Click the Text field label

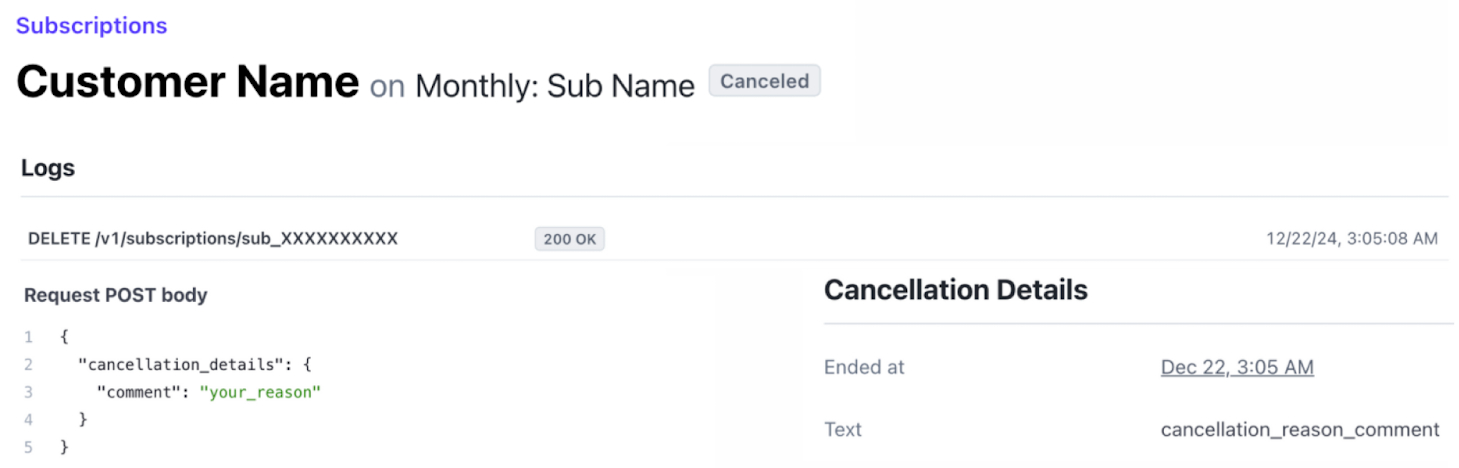click(x=843, y=429)
